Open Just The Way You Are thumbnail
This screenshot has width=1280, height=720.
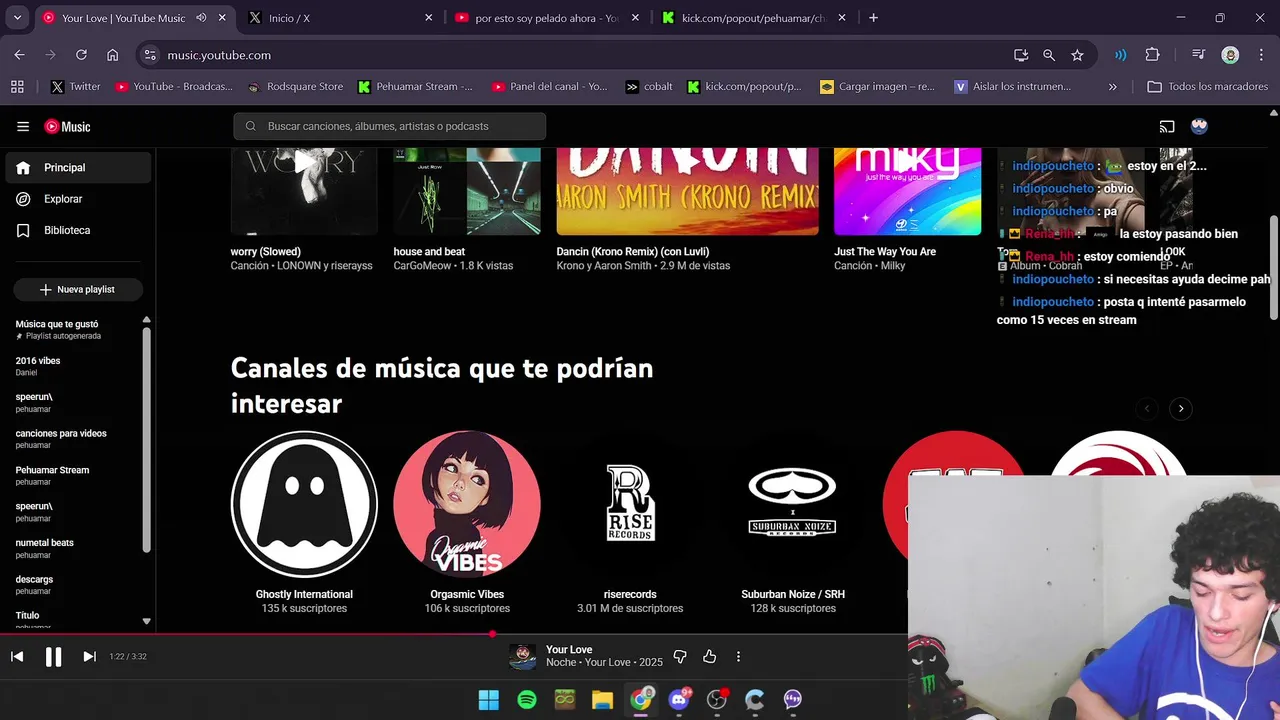tap(908, 191)
